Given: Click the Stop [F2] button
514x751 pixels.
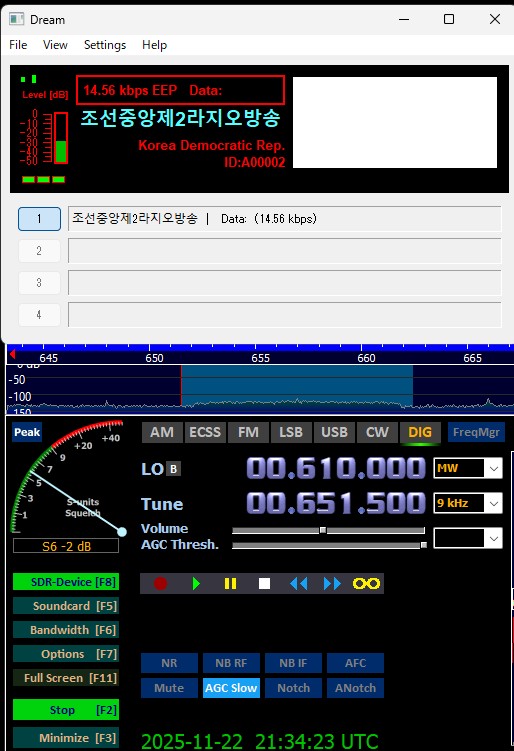Looking at the screenshot, I should point(66,710).
